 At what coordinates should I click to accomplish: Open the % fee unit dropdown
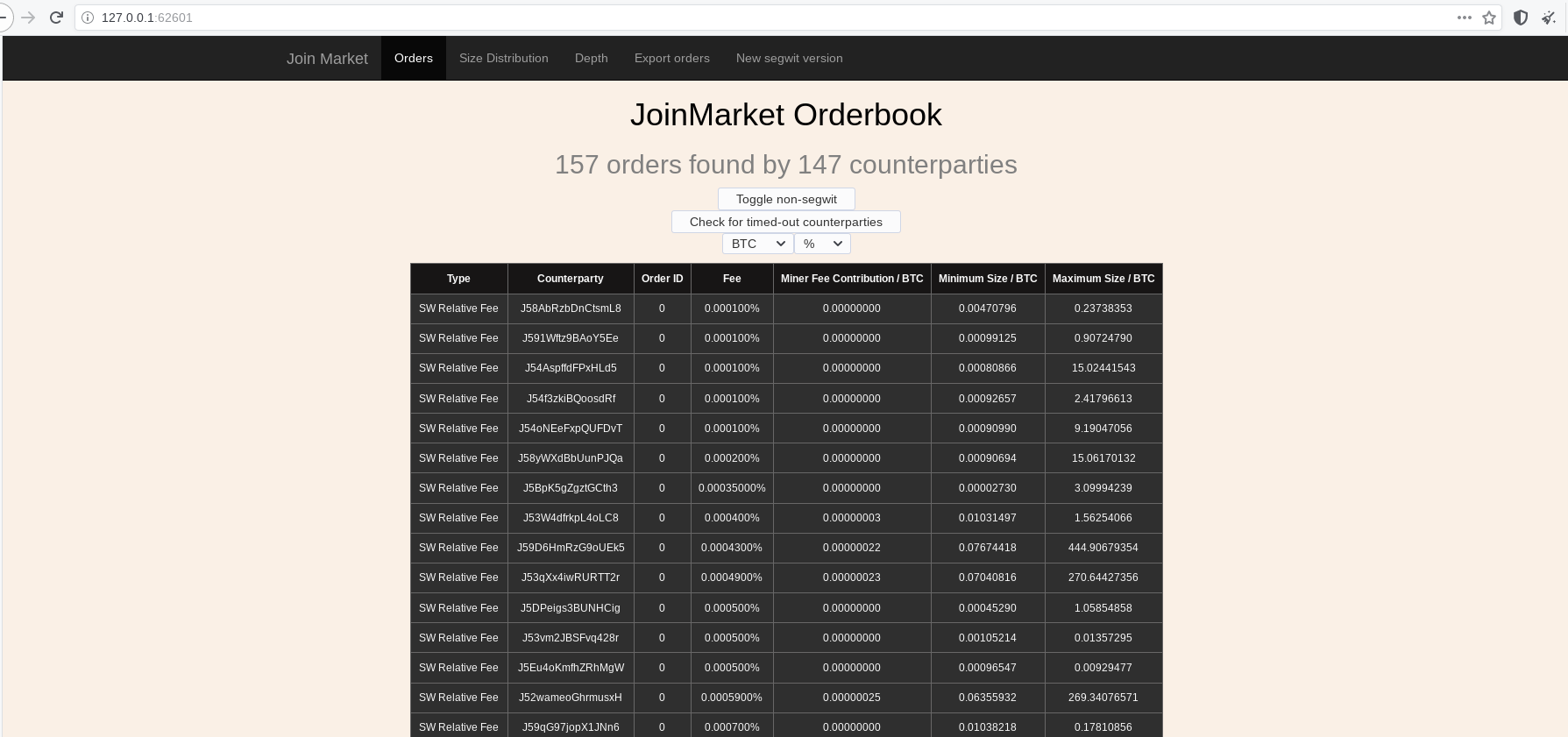(x=822, y=244)
